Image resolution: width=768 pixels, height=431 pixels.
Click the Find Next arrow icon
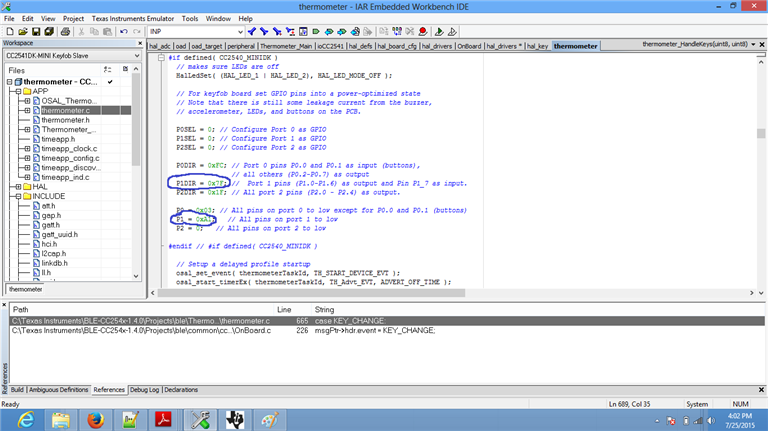pyautogui.click(x=264, y=31)
